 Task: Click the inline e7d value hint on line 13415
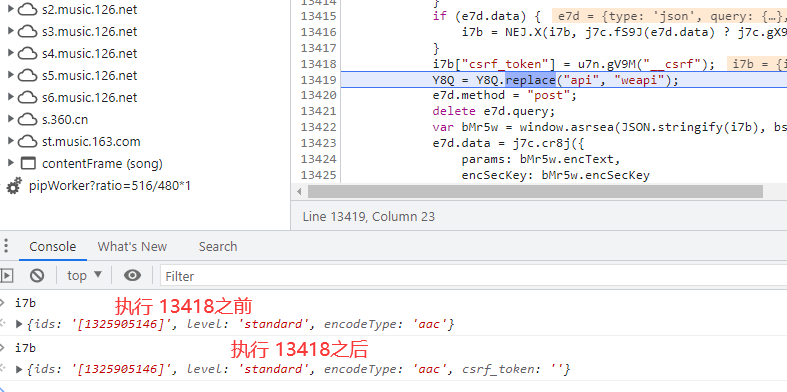click(x=670, y=16)
